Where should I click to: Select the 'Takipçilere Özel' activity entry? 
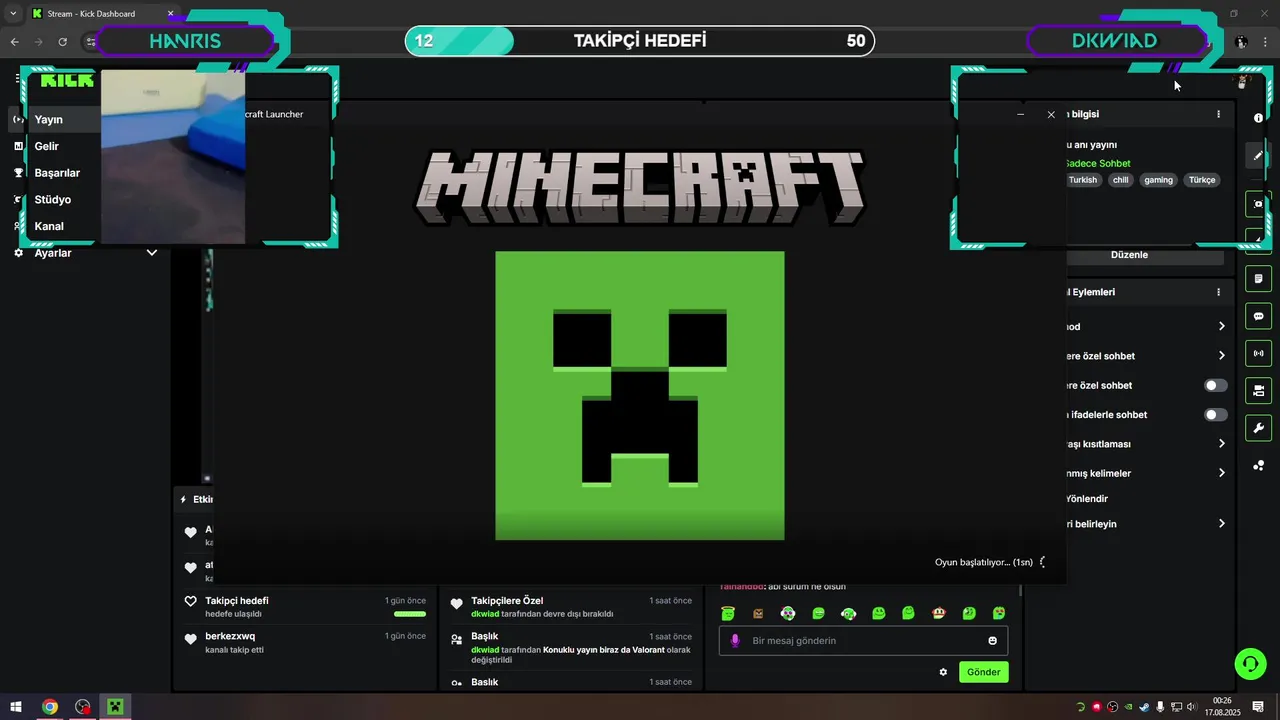(x=570, y=607)
